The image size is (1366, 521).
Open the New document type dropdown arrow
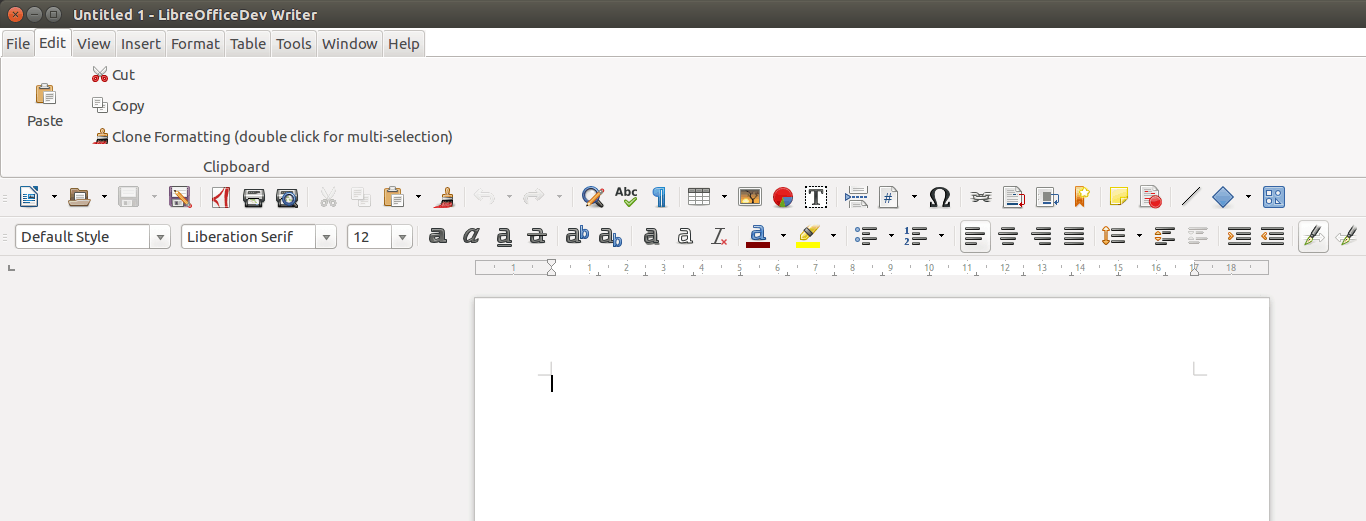[54, 197]
